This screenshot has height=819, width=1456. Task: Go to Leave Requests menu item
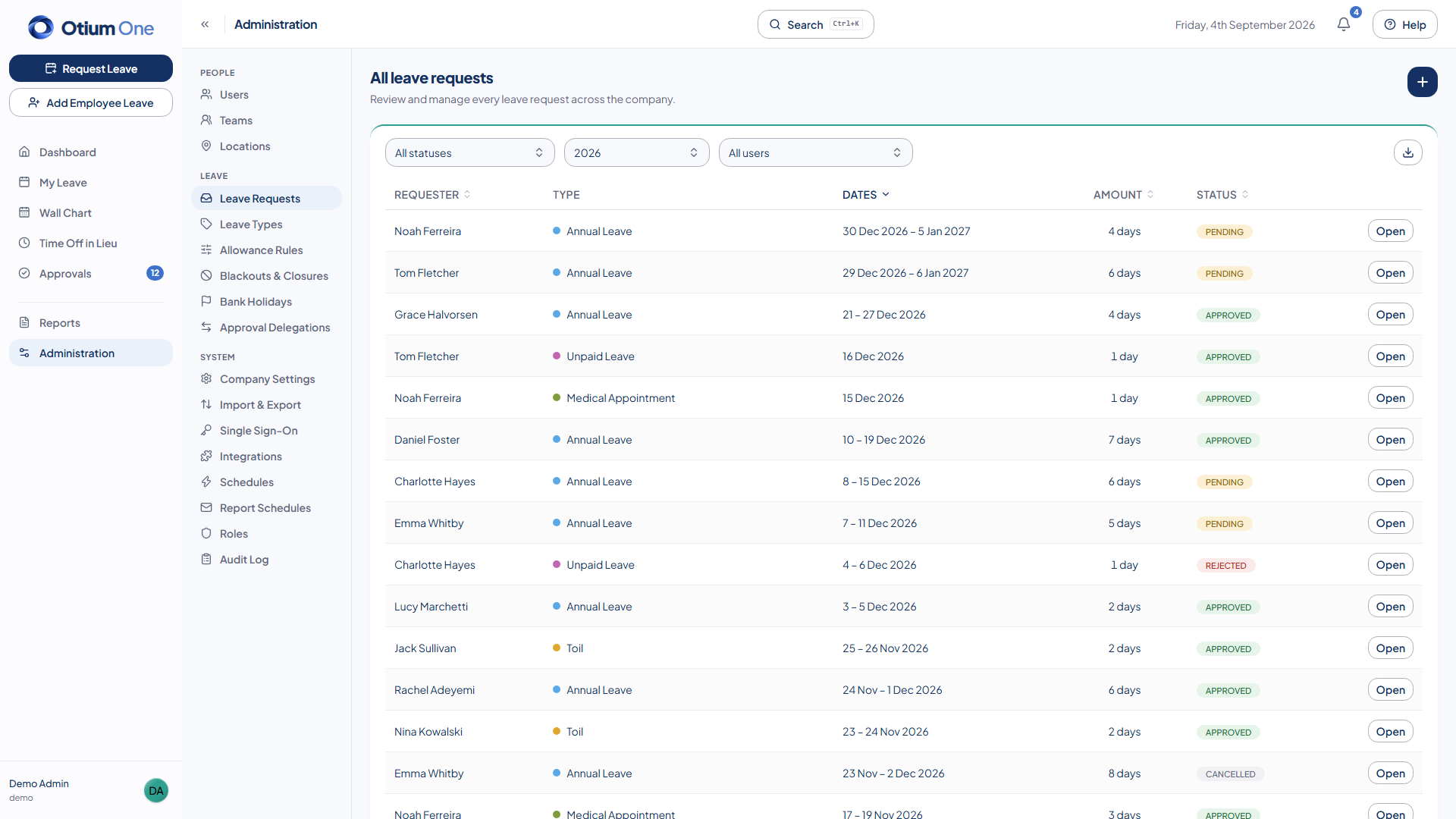coord(266,198)
